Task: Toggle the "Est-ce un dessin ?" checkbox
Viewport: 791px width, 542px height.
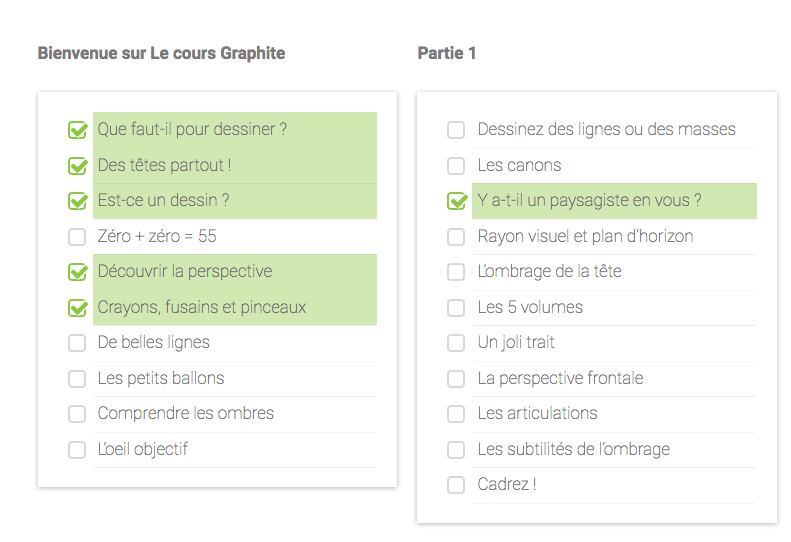Action: click(x=77, y=201)
